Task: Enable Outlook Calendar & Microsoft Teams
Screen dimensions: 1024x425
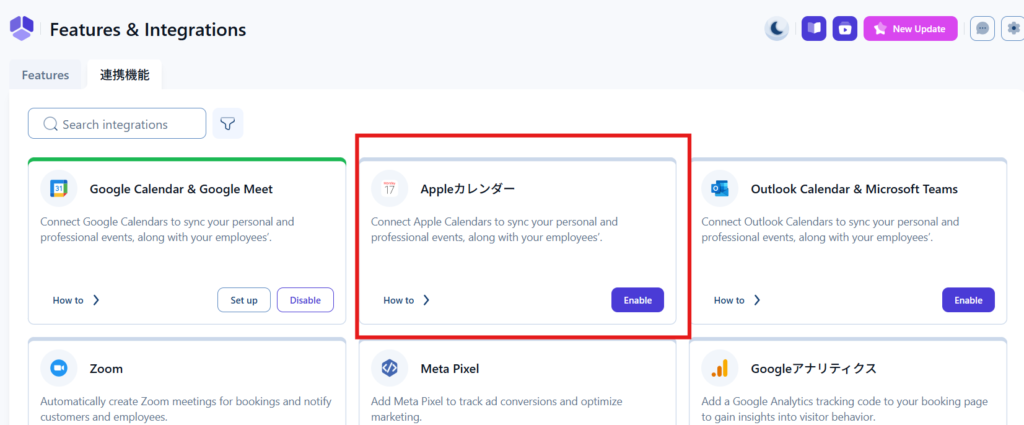Action: coord(968,300)
